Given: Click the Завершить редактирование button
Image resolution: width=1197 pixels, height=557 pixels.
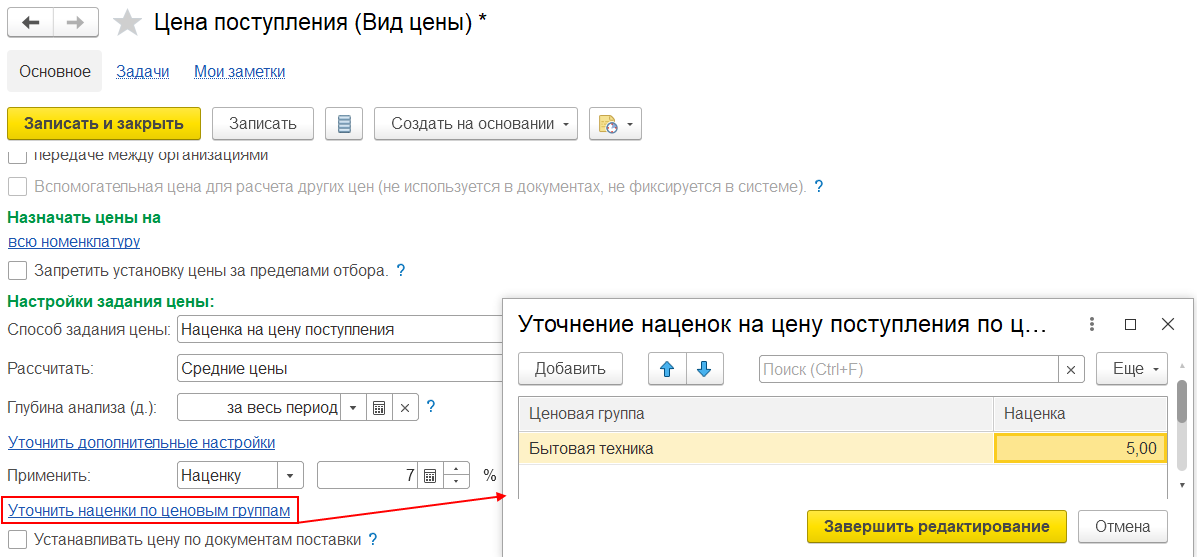Looking at the screenshot, I should click(936, 527).
